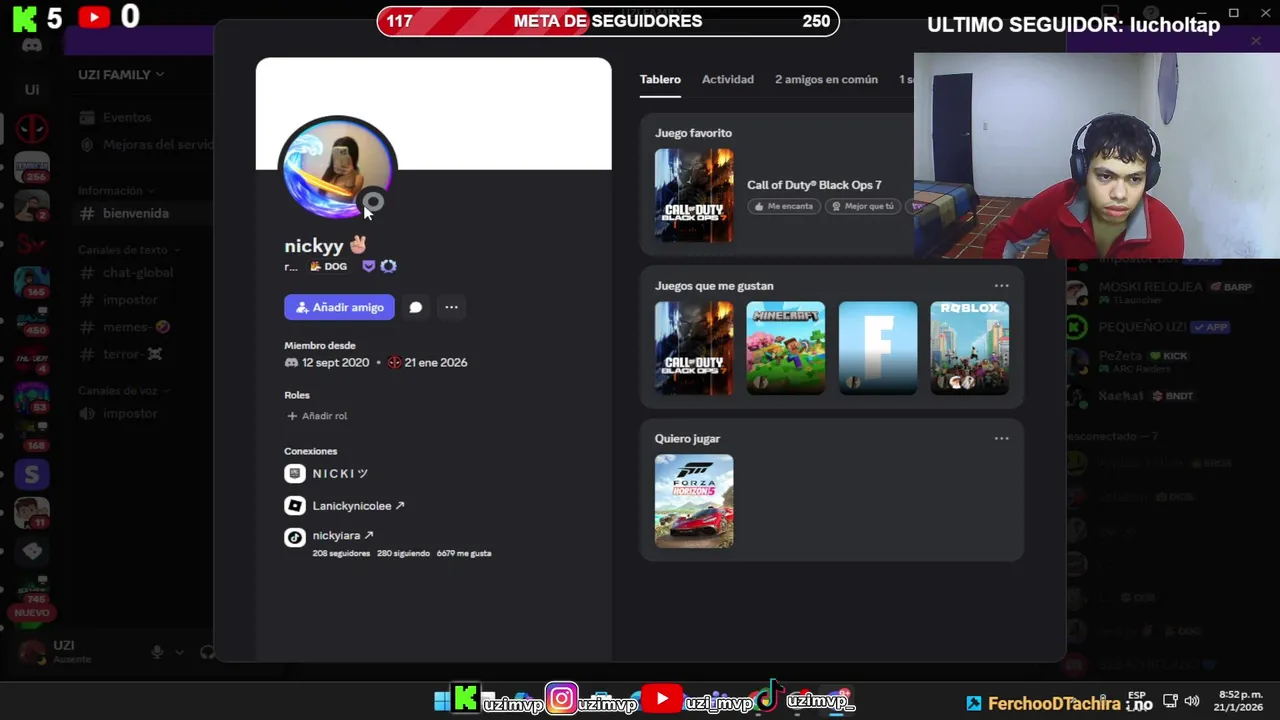
Task: Expand the UZI FAMILY server dropdown
Action: [x=121, y=75]
